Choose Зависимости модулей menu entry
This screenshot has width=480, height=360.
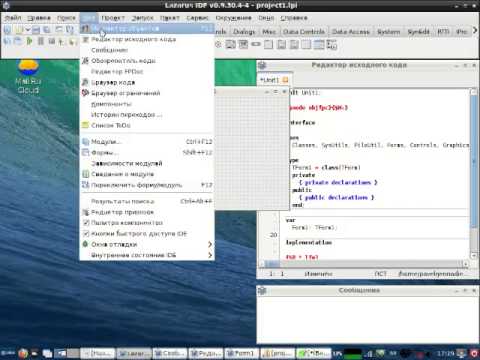point(147,163)
